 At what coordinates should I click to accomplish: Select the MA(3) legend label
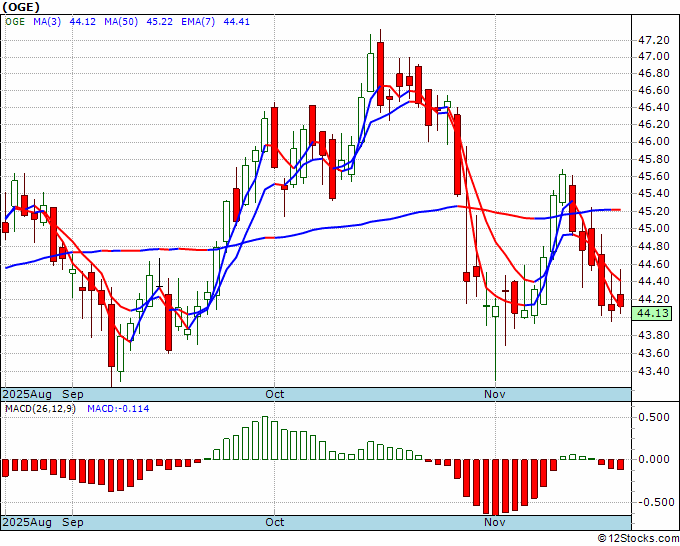[47, 21]
